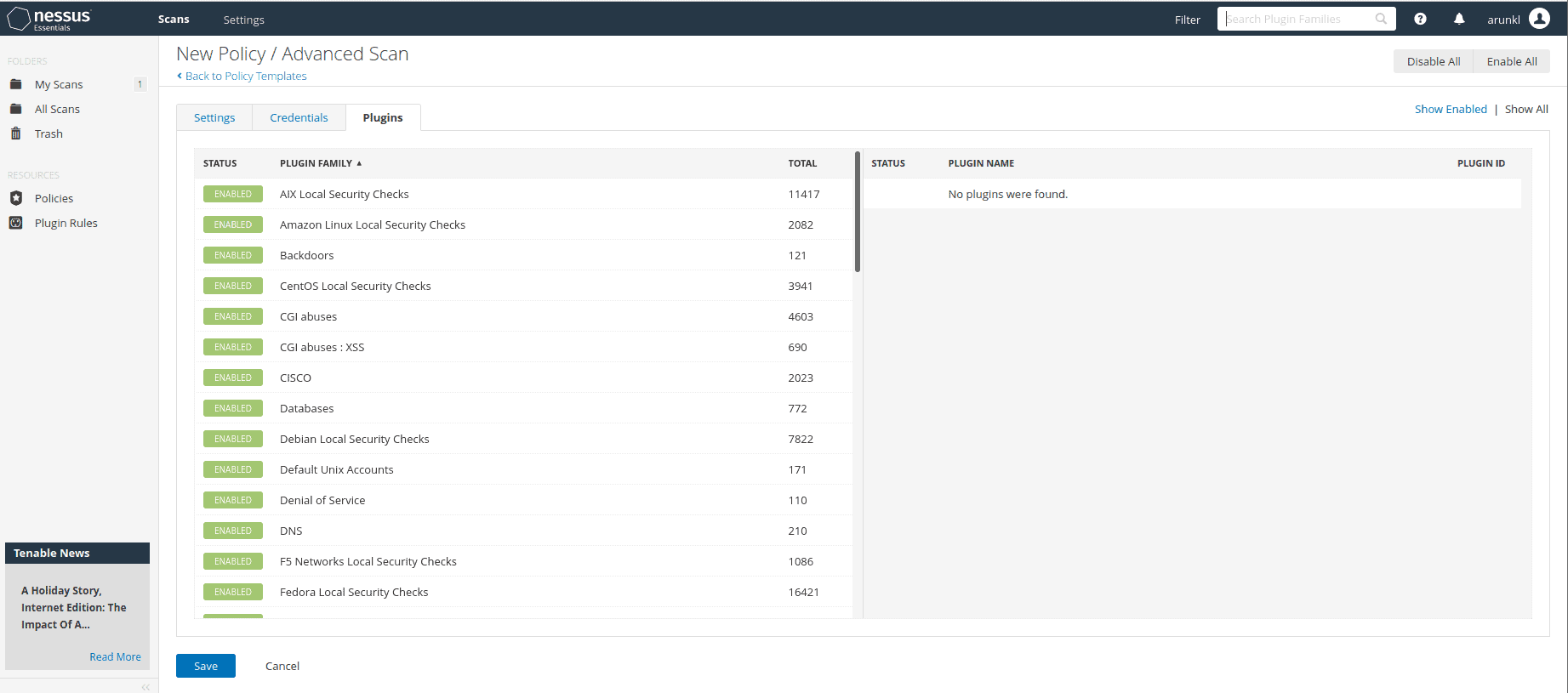Click the Policies shield icon

[15, 198]
